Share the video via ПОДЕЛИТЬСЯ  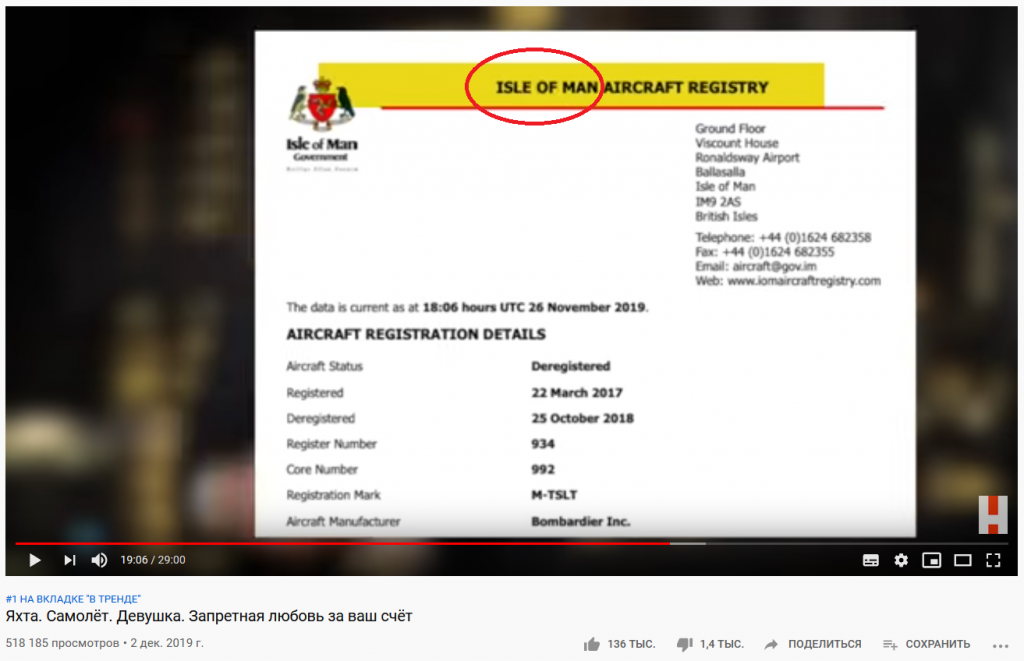click(813, 644)
